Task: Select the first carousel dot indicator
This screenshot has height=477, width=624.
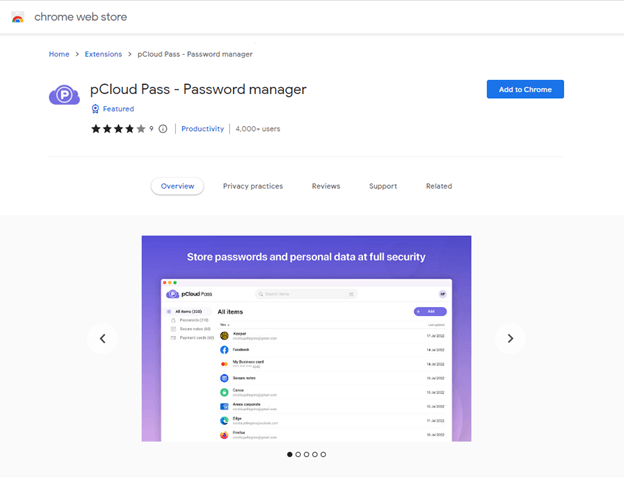Action: pos(290,454)
